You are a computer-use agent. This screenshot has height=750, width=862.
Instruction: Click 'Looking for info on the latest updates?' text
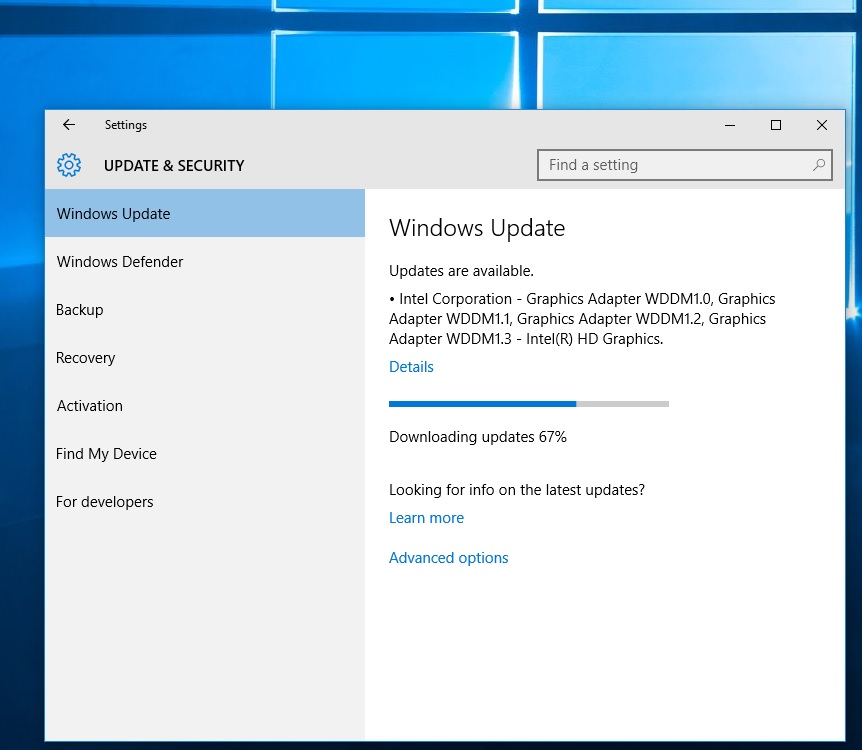tap(517, 490)
